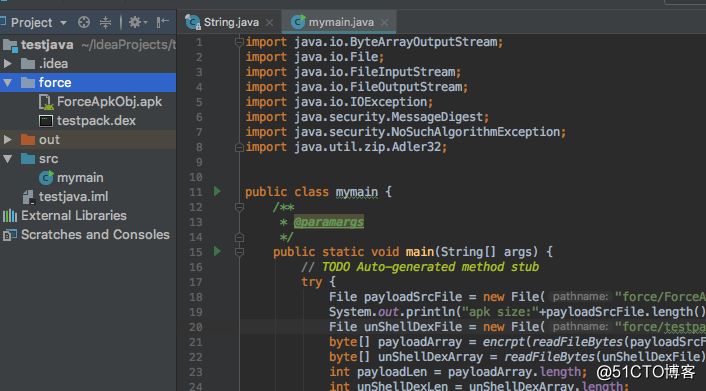This screenshot has height=391, width=706.
Task: Click the run gutter icon beside class mymain
Action: click(217, 191)
